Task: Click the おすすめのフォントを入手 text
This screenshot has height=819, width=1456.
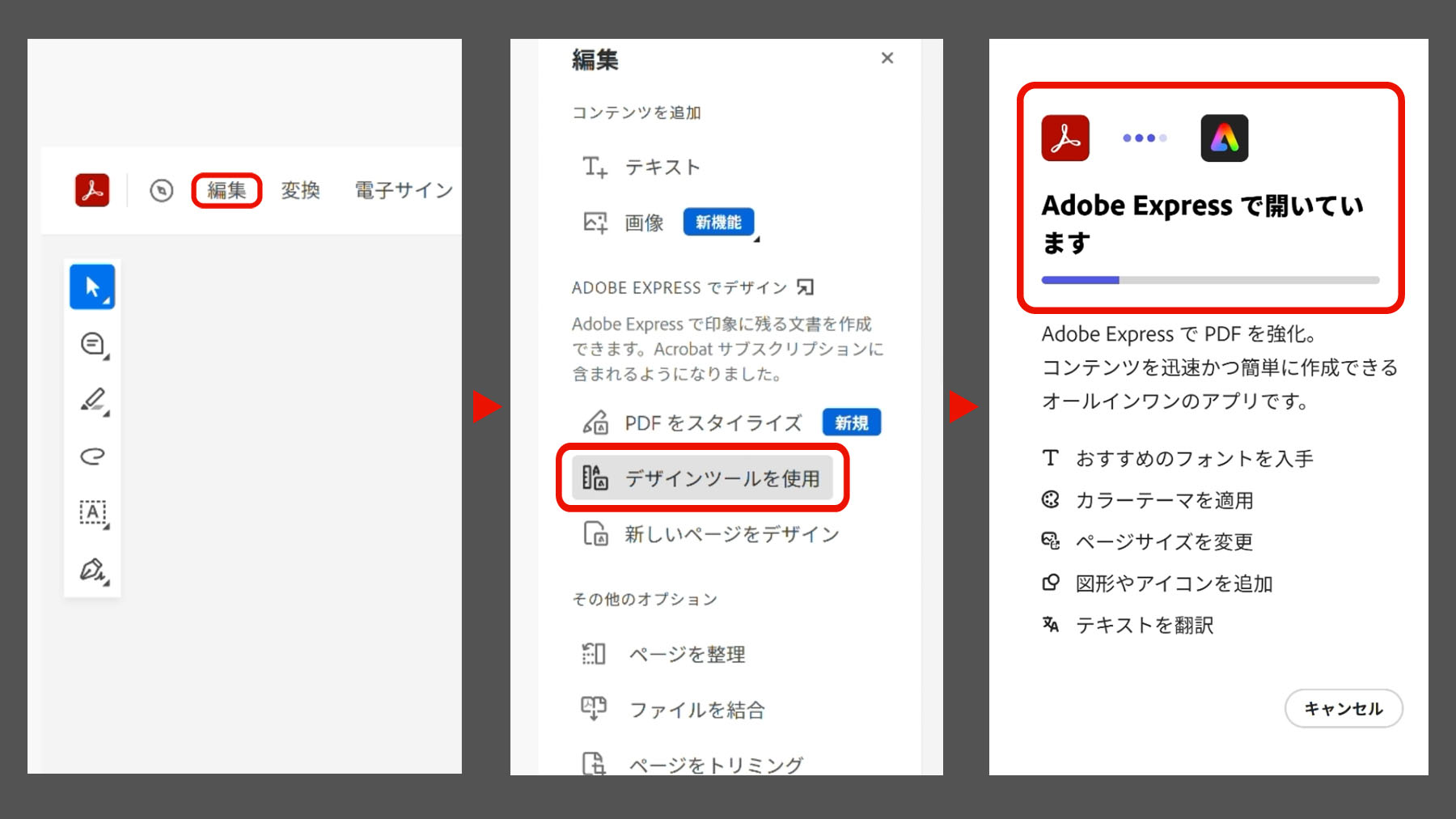Action: pos(1195,459)
